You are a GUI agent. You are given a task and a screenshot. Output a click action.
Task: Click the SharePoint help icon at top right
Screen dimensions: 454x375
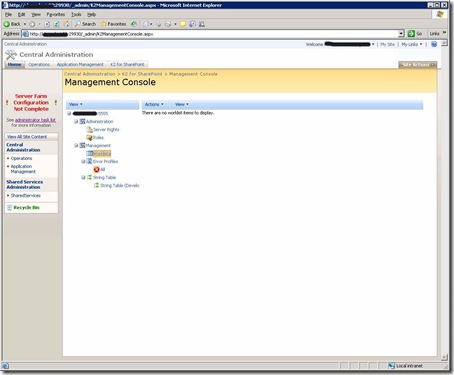[x=434, y=44]
